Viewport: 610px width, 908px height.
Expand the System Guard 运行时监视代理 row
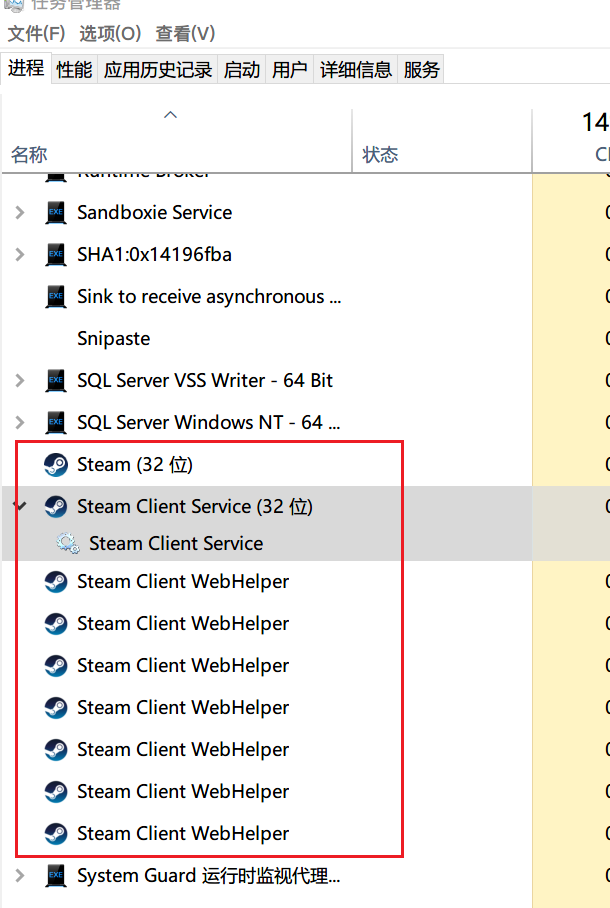click(x=20, y=876)
